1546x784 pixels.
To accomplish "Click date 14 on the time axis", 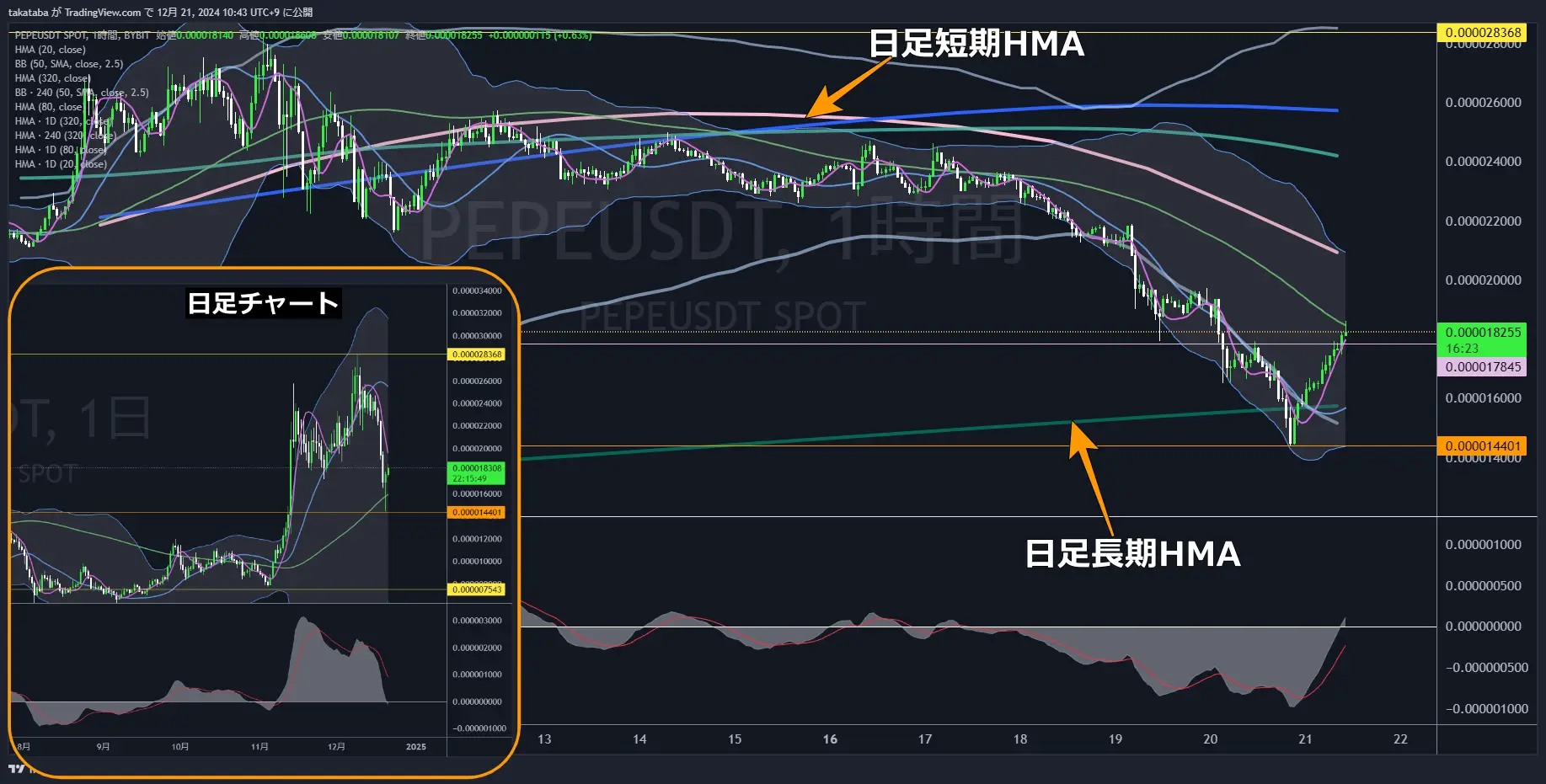I will pyautogui.click(x=639, y=739).
